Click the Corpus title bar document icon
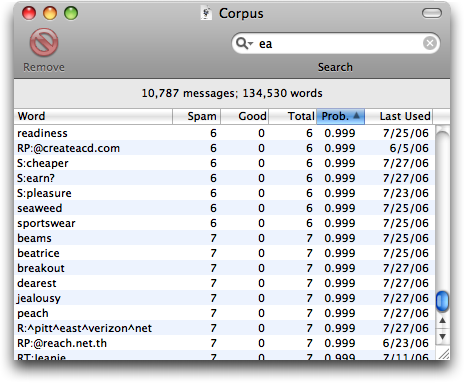Screen dimensions: 464x383 [206, 13]
